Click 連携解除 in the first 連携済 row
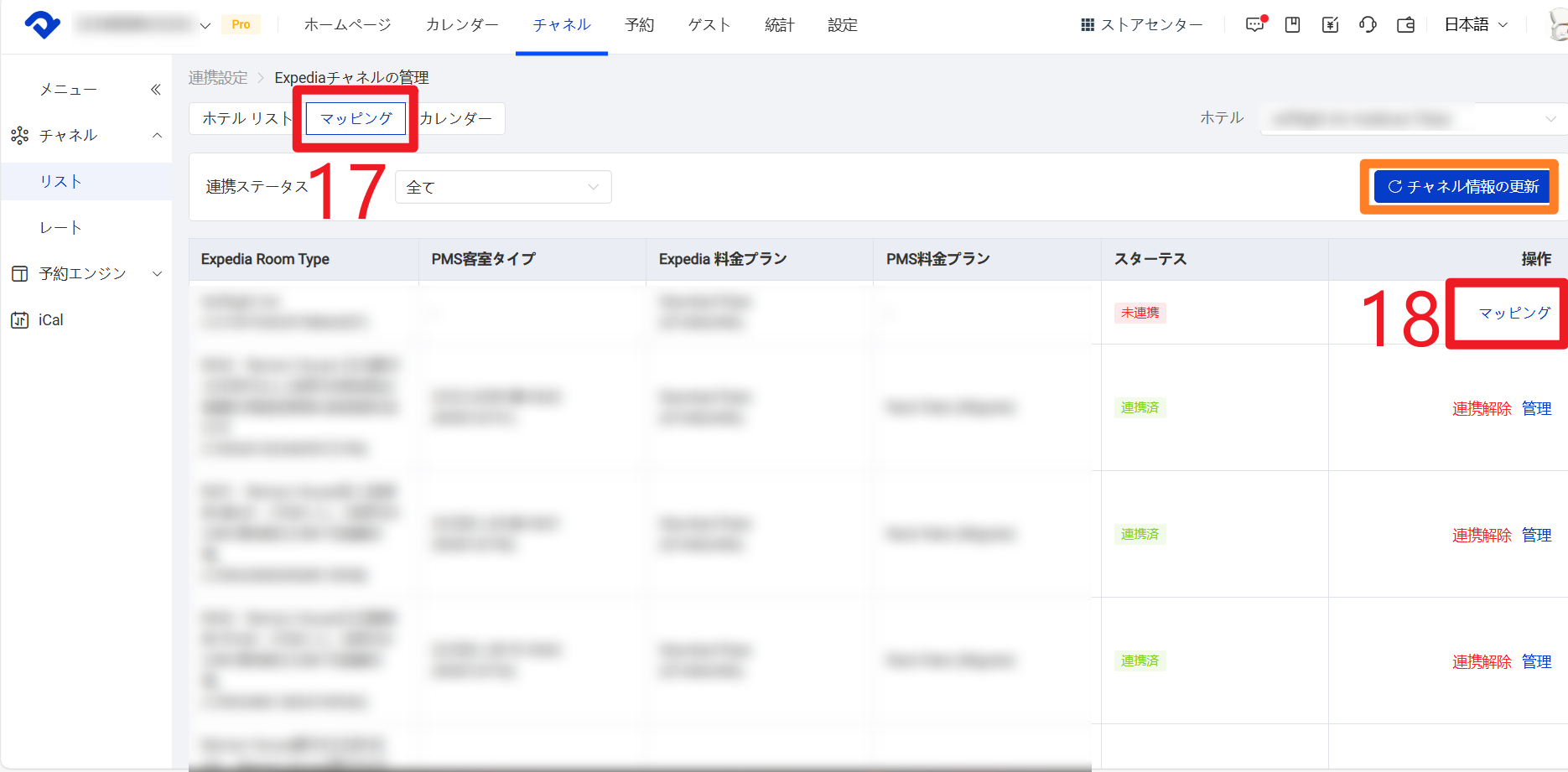This screenshot has height=772, width=1568. click(1482, 408)
